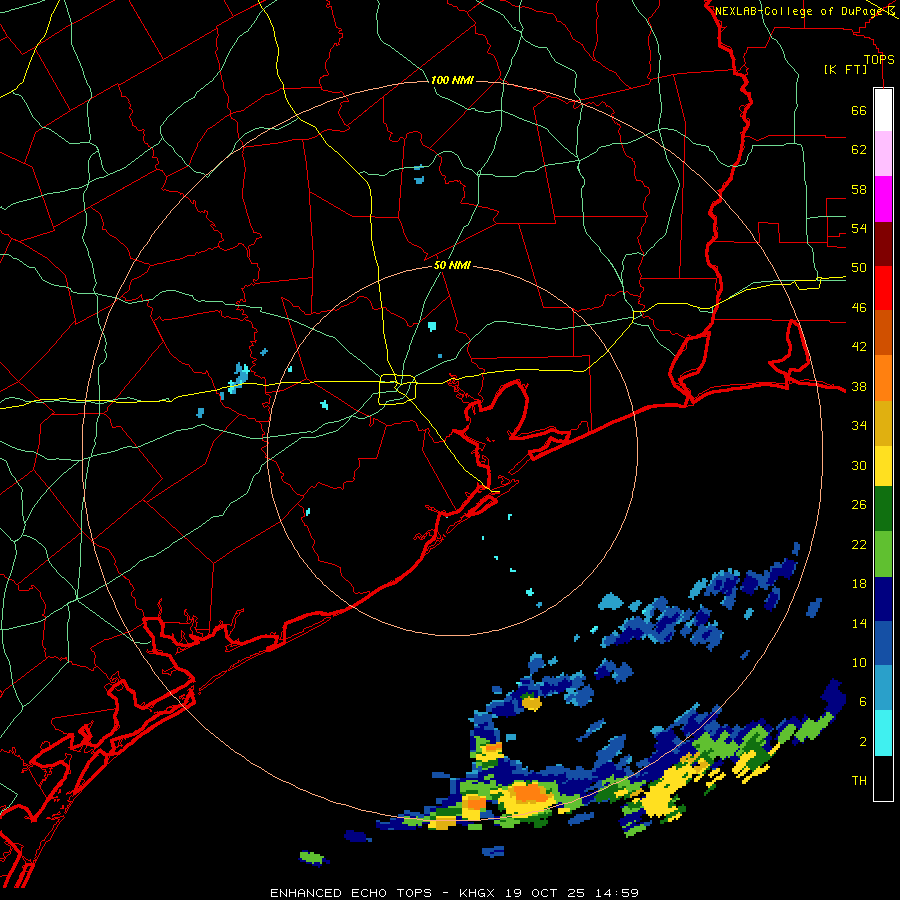Click the bright red legend swatch

pos(883,288)
